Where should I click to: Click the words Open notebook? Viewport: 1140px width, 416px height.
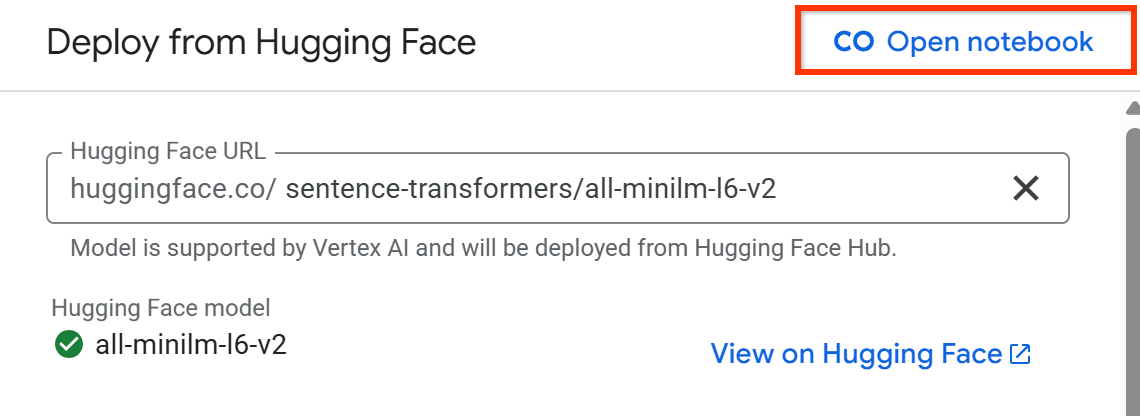tap(990, 42)
